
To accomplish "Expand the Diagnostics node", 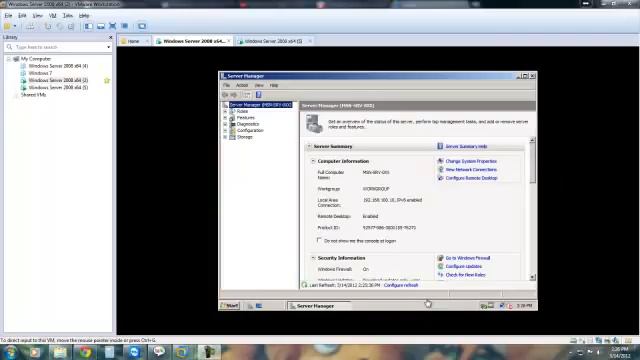I will [225, 124].
